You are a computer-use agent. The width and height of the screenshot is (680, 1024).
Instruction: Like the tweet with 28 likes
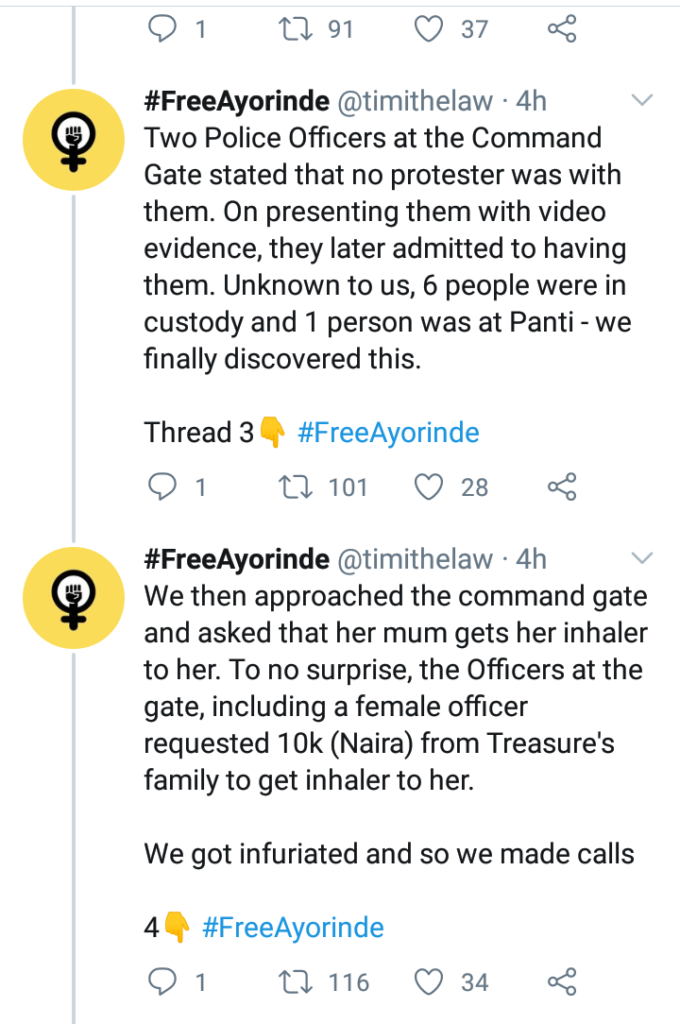click(x=429, y=487)
